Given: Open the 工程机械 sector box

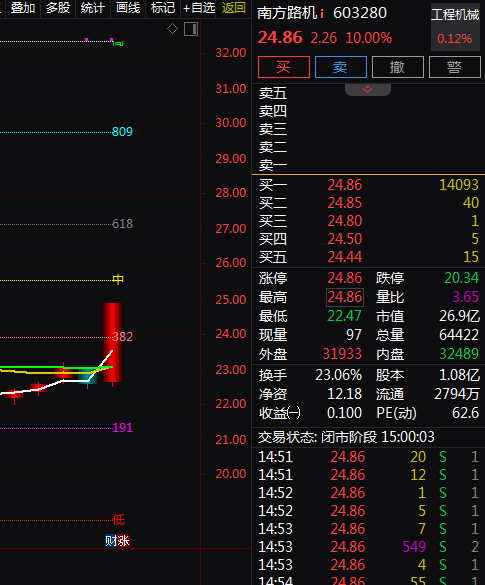Looking at the screenshot, I should tap(455, 27).
